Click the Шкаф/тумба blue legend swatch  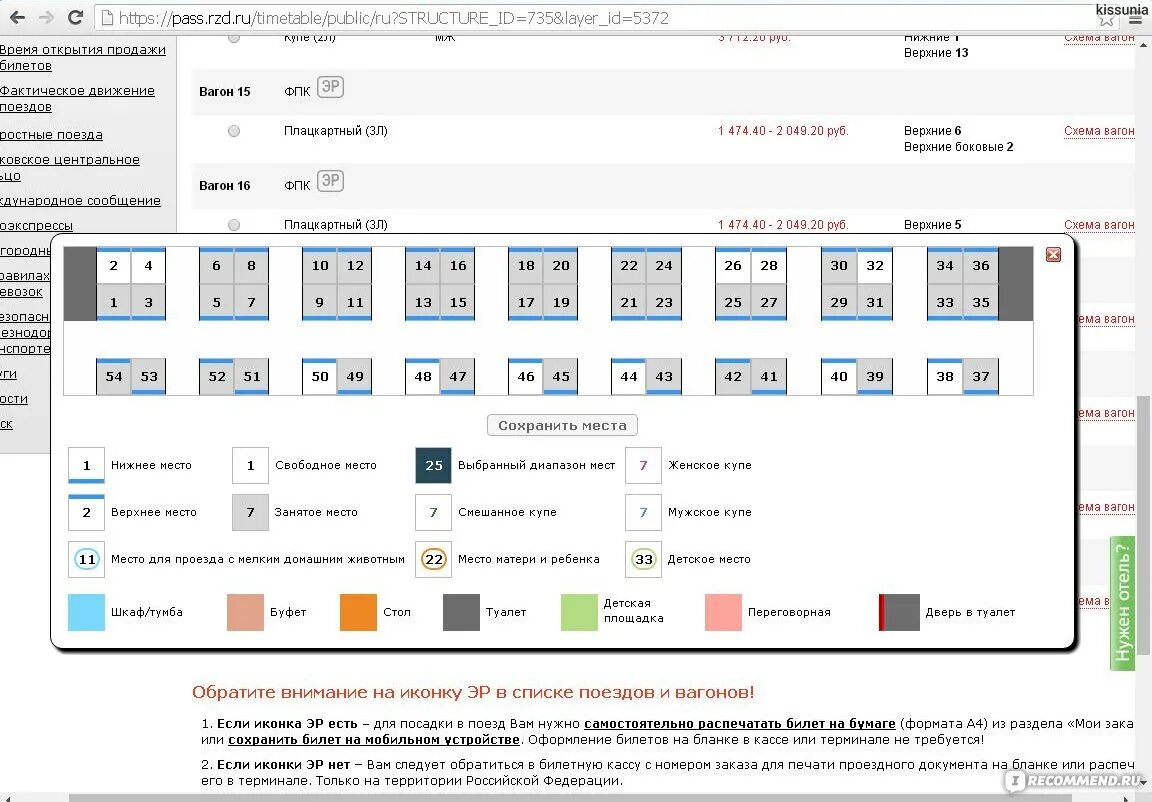(x=86, y=613)
